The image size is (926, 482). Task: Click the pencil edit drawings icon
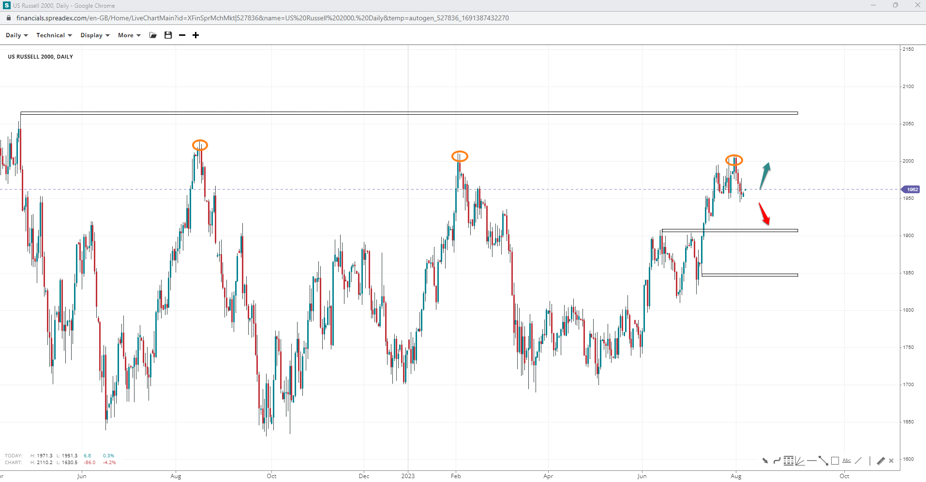[881, 461]
